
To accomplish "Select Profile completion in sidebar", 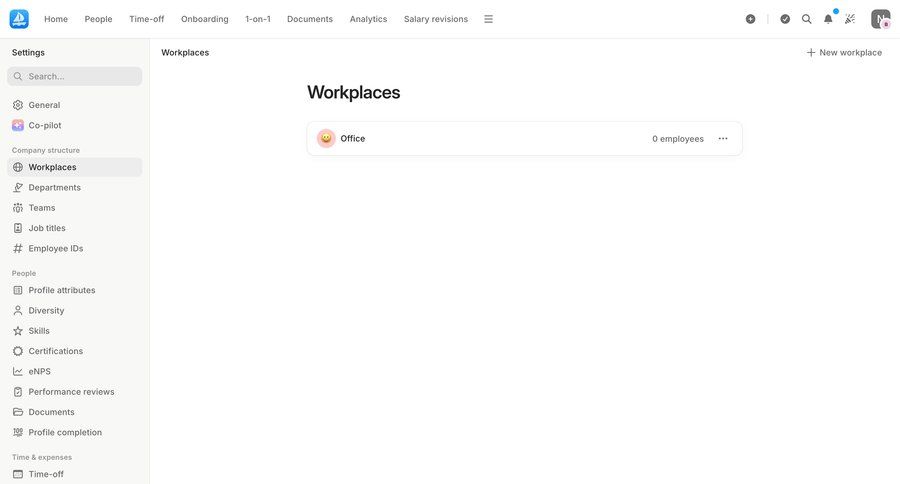I will coord(75,432).
